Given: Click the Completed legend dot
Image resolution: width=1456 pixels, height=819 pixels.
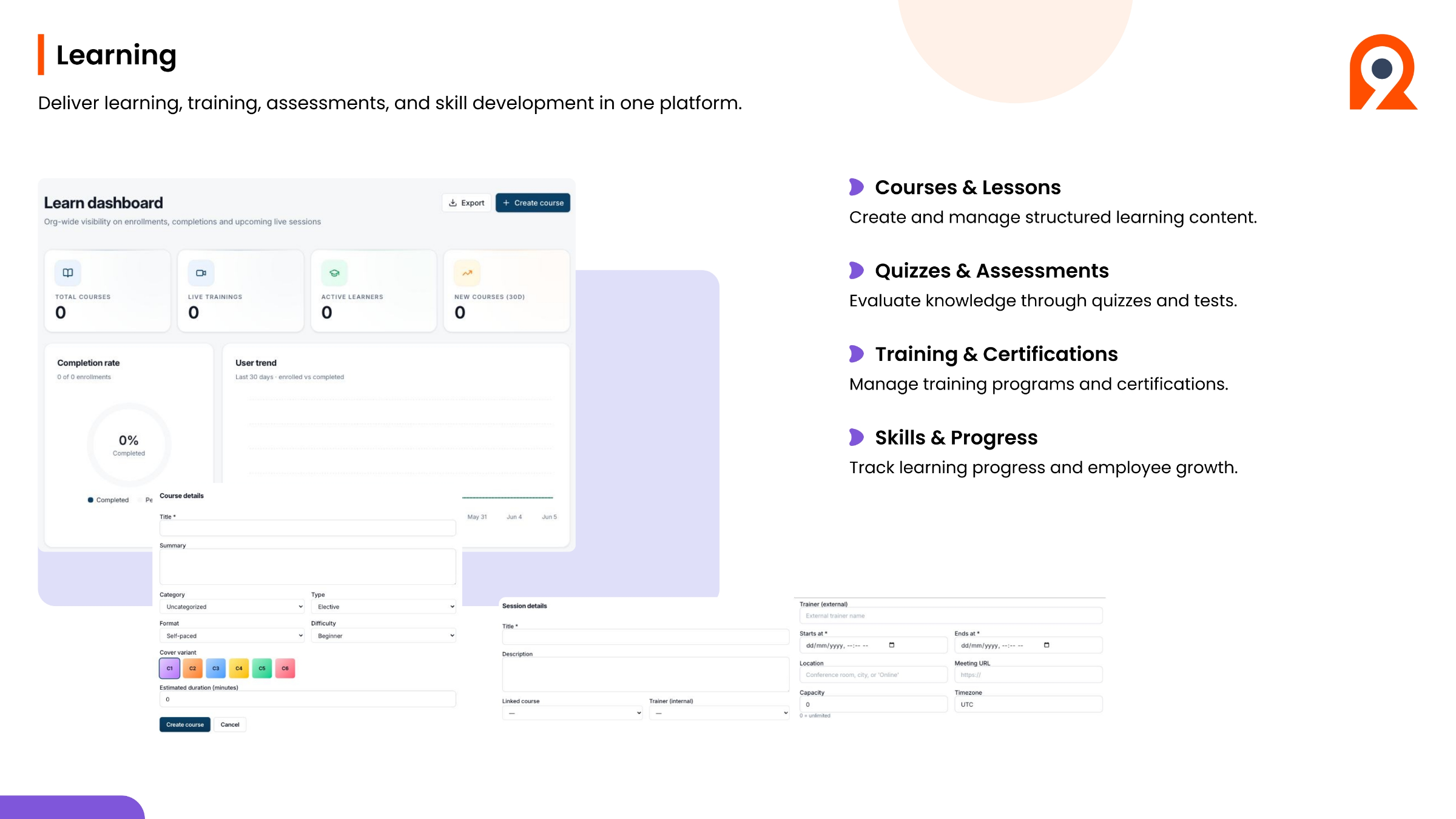Looking at the screenshot, I should [90, 500].
